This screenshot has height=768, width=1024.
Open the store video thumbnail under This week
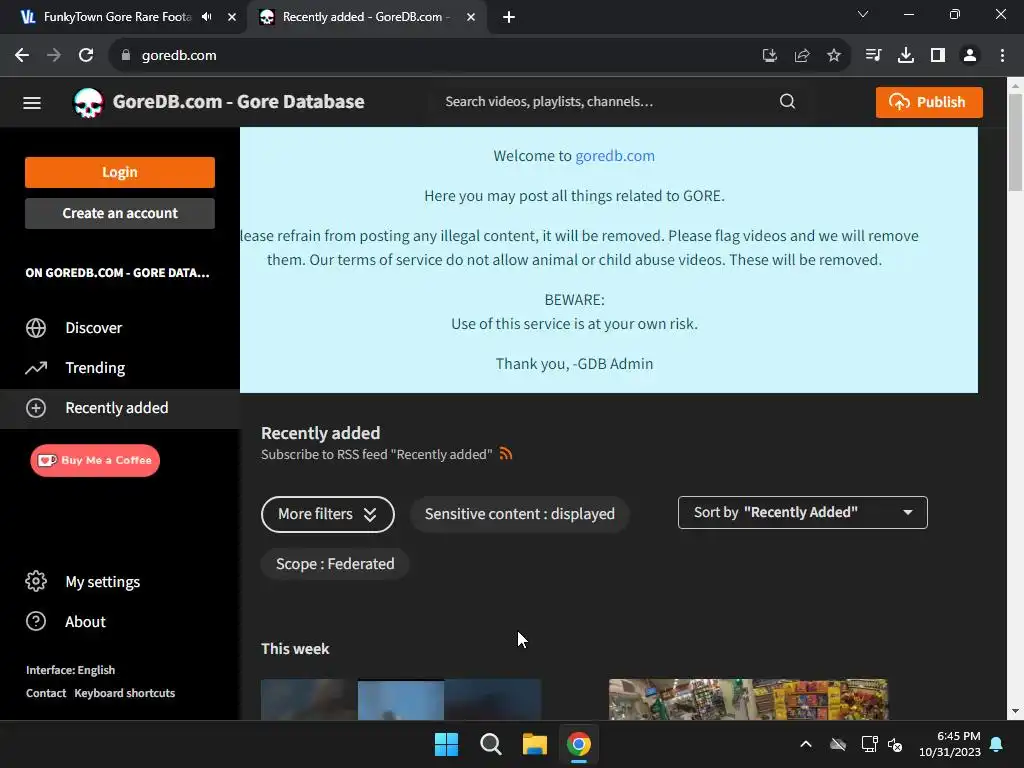[748, 699]
